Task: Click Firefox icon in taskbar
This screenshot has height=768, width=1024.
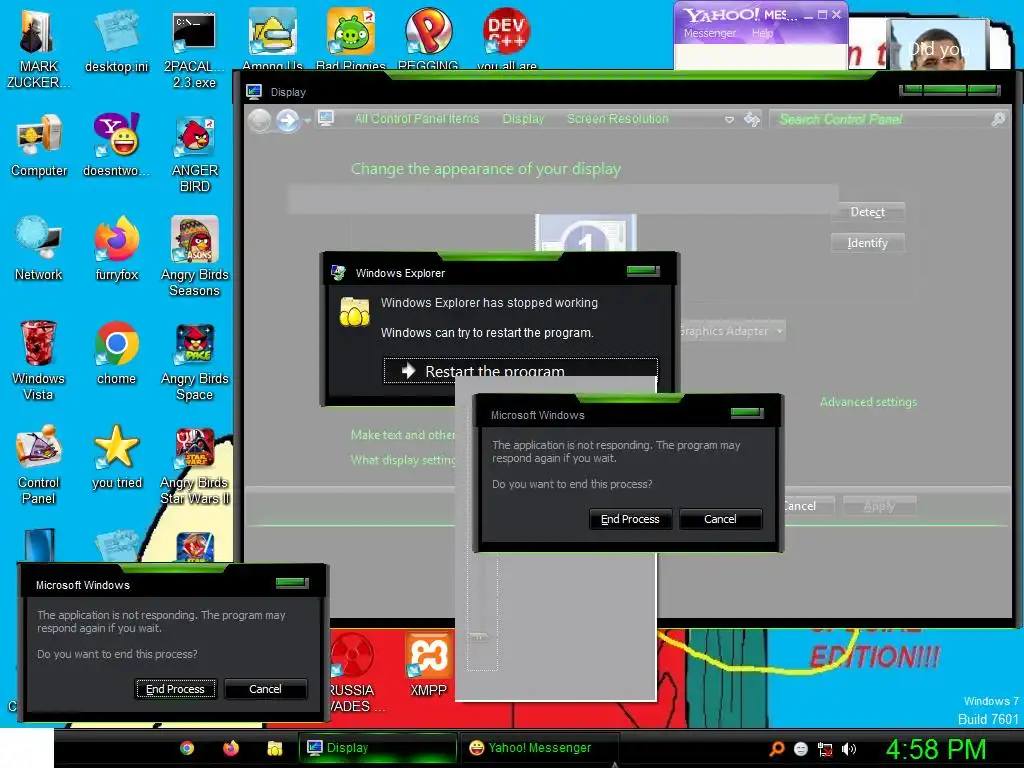Action: click(x=231, y=748)
